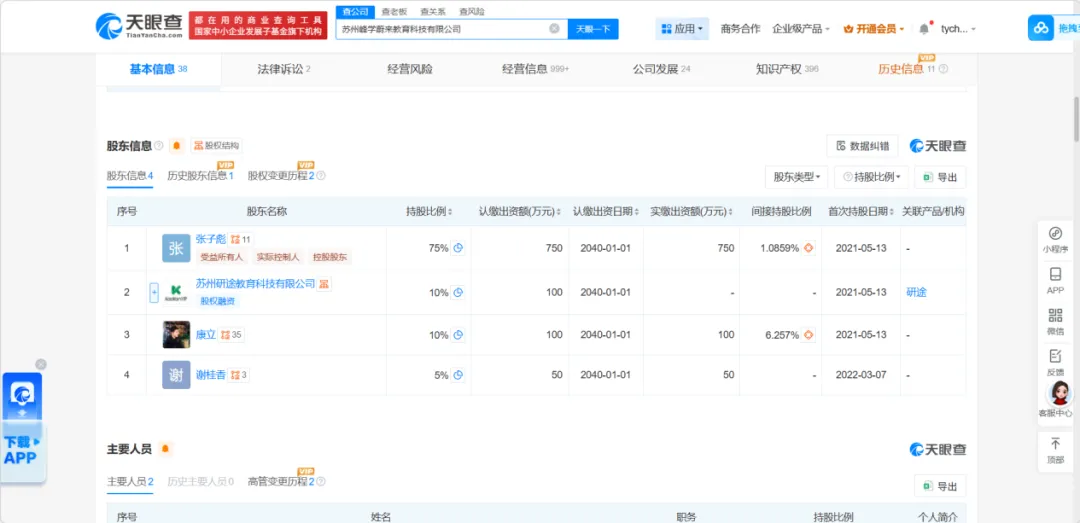Image resolution: width=1080 pixels, height=523 pixels.
Task: Click the bell icon beside 股东信息 heading
Action: pyautogui.click(x=177, y=145)
